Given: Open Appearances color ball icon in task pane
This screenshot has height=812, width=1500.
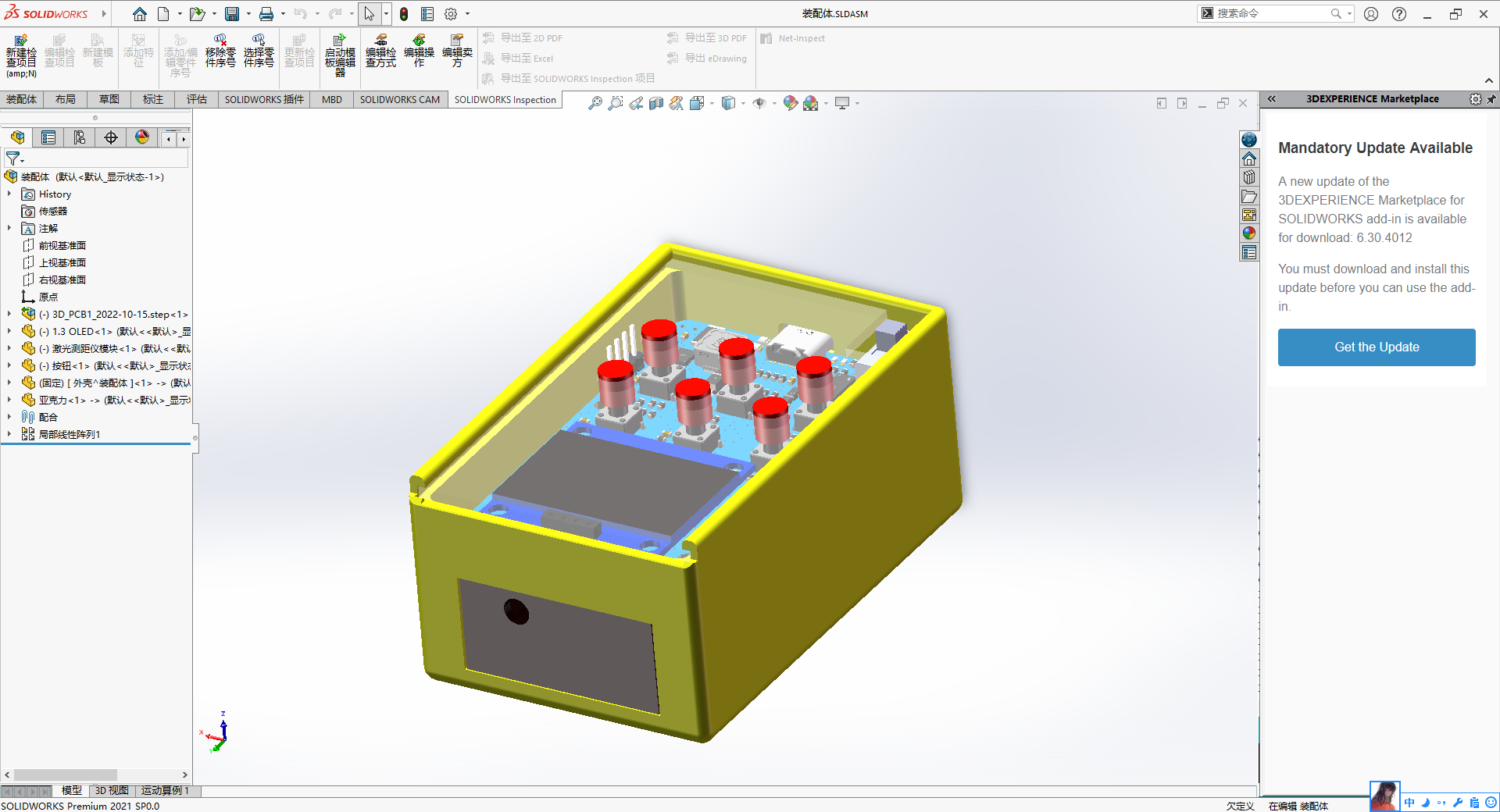Looking at the screenshot, I should [1249, 233].
